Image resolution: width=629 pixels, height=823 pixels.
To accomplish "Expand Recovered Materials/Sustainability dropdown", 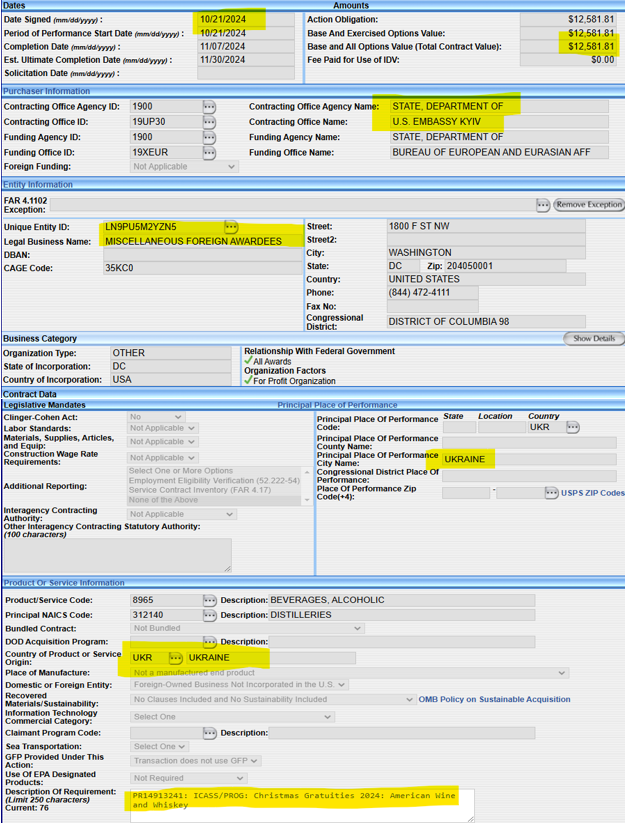I will coord(272,700).
